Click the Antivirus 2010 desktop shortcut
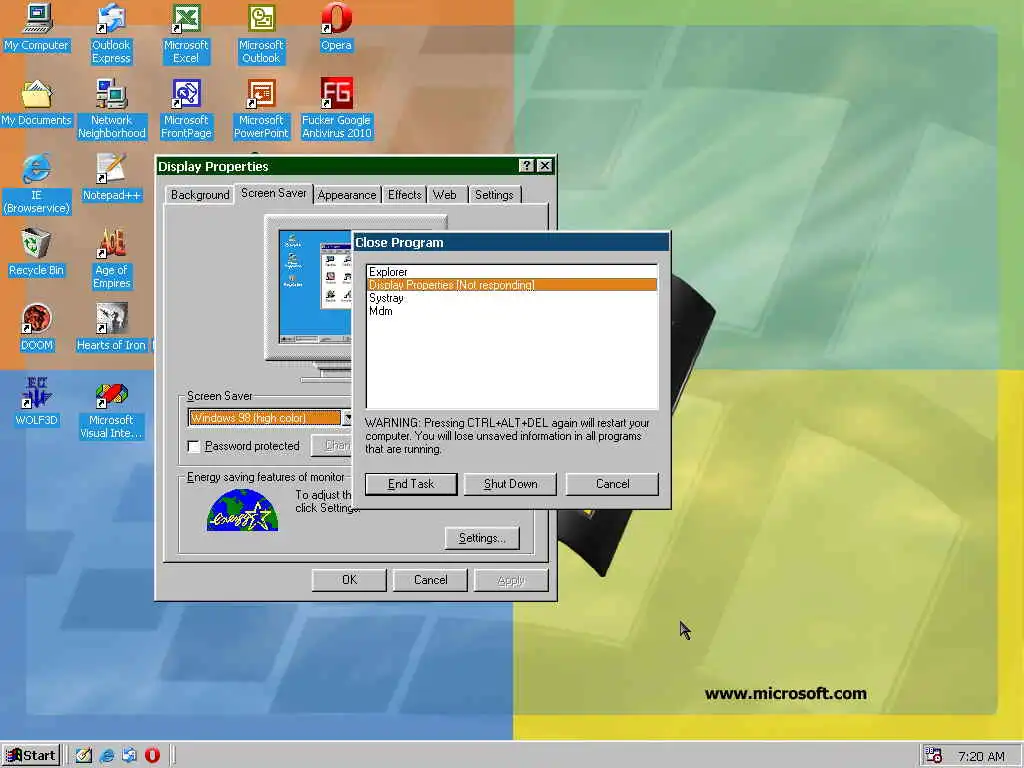The image size is (1024, 768). pos(336,108)
